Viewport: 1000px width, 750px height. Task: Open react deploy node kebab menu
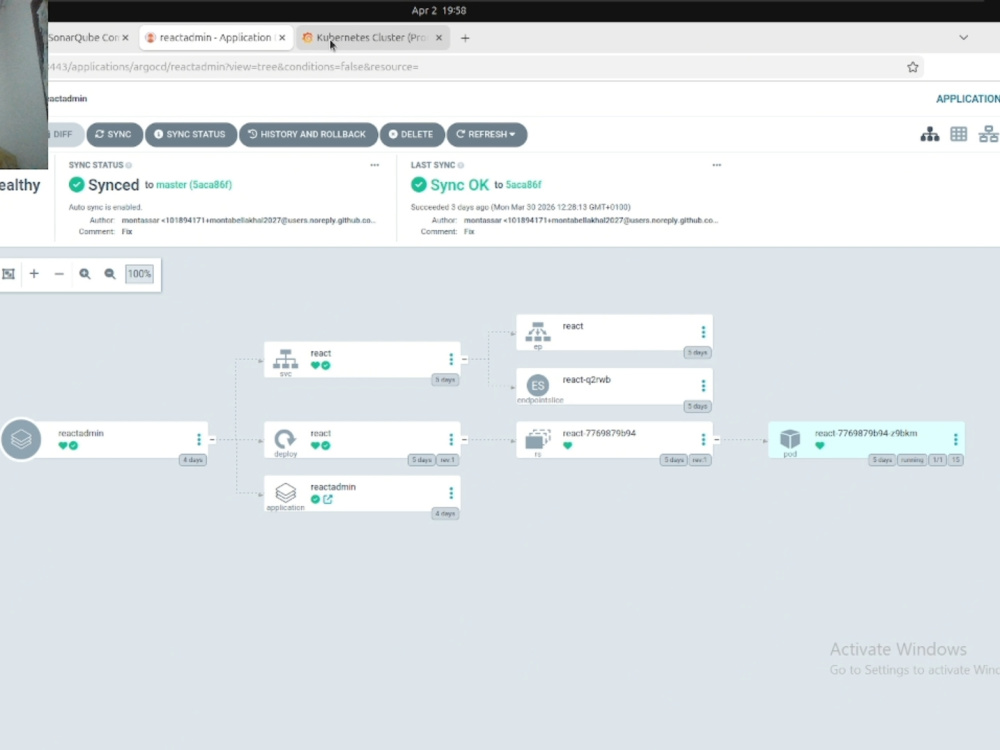pyautogui.click(x=451, y=439)
